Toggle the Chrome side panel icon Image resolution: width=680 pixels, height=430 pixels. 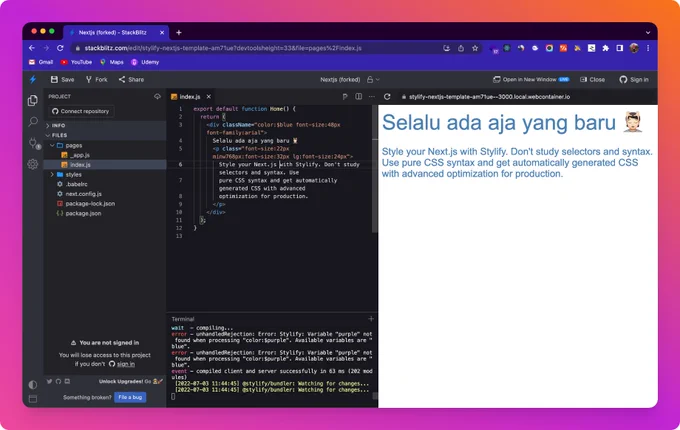pos(620,48)
